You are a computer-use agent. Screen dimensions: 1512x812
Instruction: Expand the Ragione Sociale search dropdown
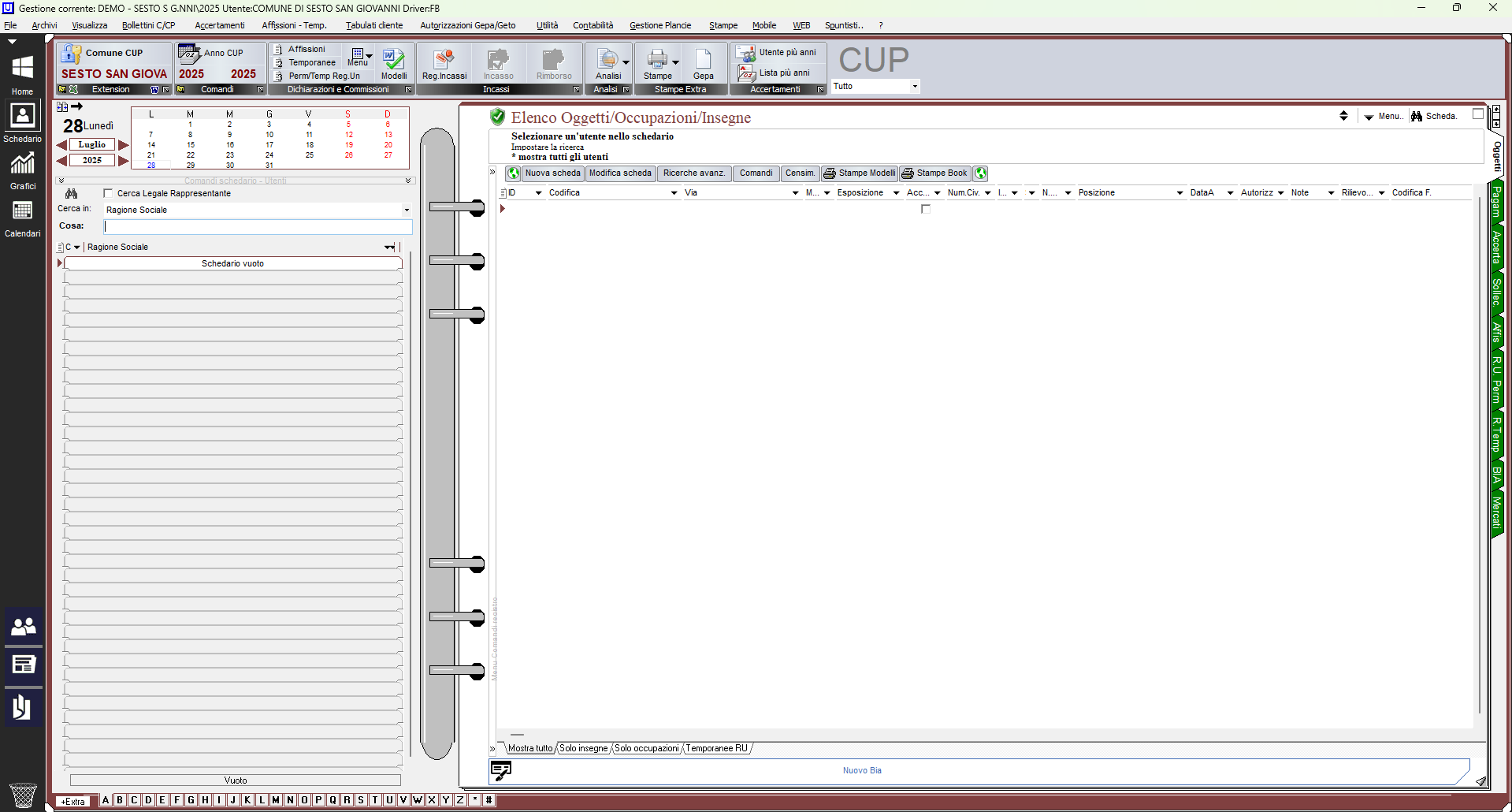pyautogui.click(x=407, y=210)
